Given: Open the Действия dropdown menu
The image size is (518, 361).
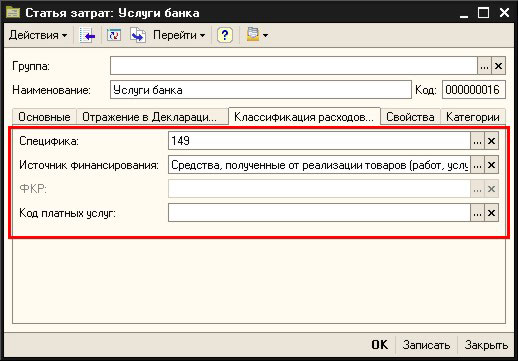Looking at the screenshot, I should (38, 35).
